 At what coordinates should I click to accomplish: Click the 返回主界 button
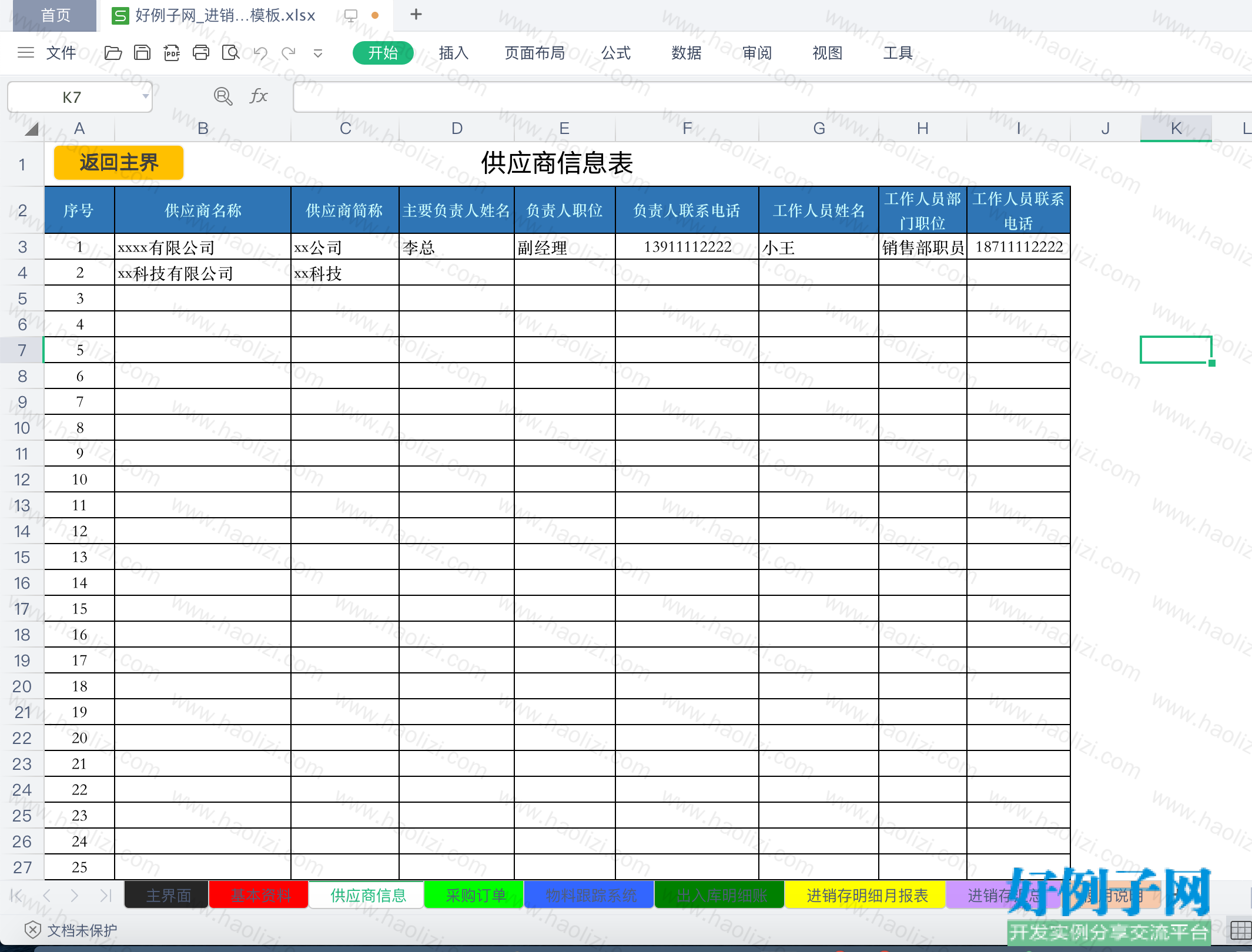point(119,162)
